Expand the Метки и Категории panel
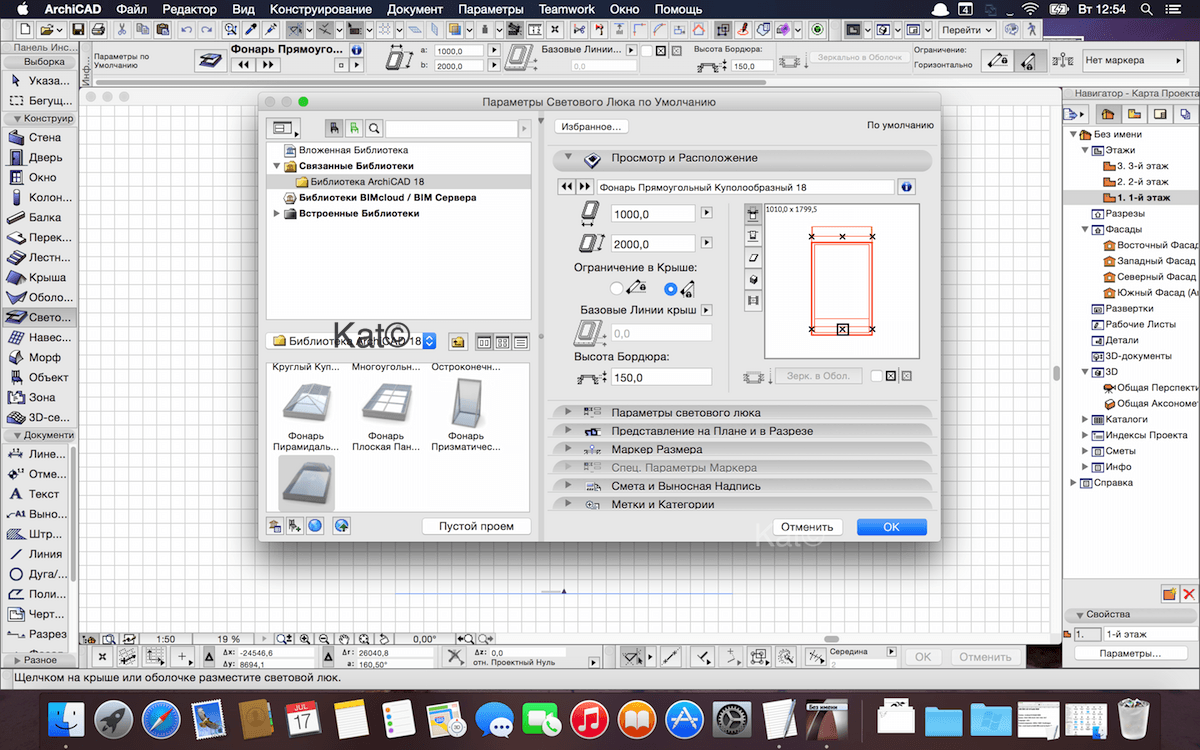This screenshot has width=1200, height=750. tap(568, 504)
